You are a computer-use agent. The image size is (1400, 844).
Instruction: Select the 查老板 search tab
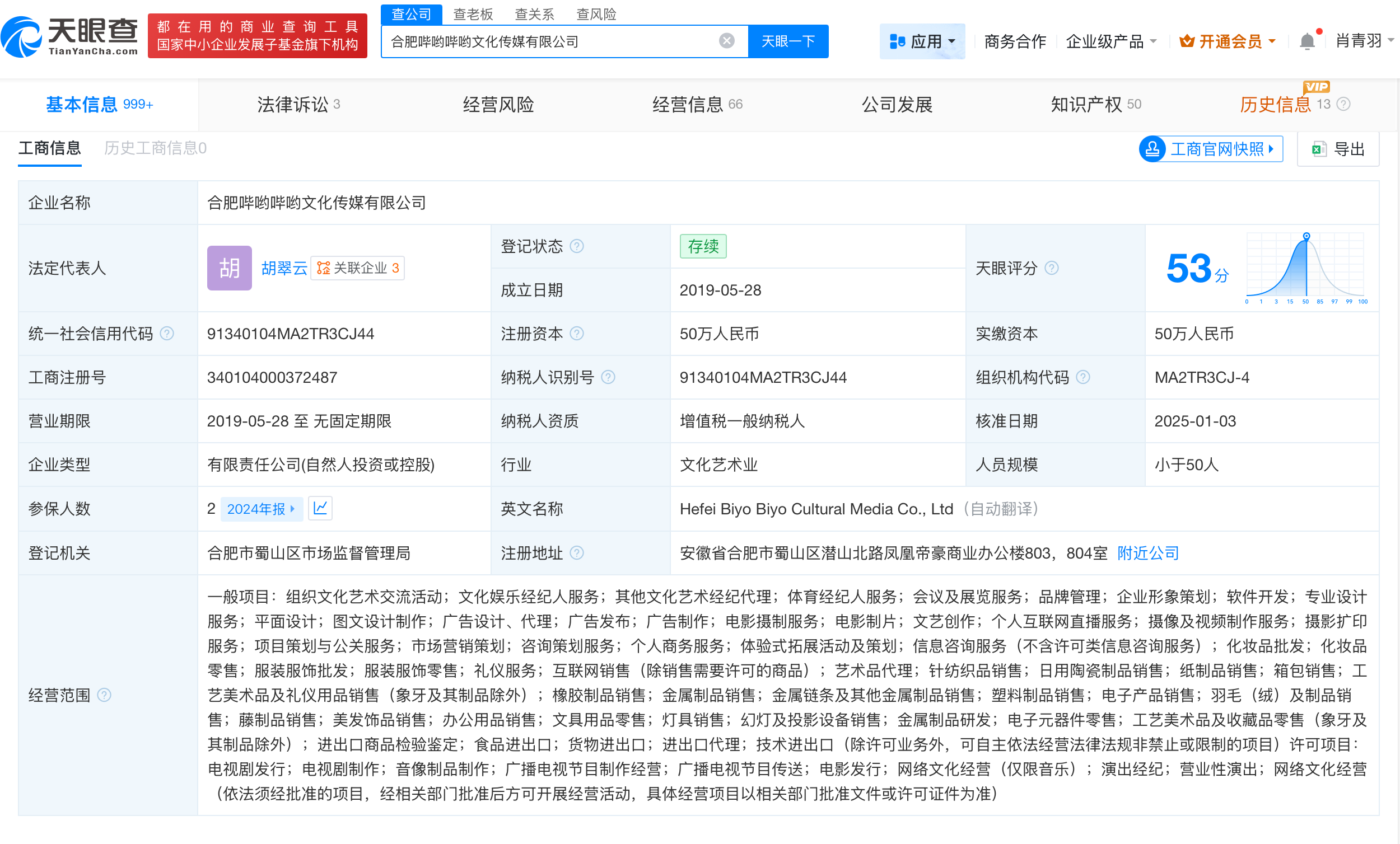[x=473, y=13]
